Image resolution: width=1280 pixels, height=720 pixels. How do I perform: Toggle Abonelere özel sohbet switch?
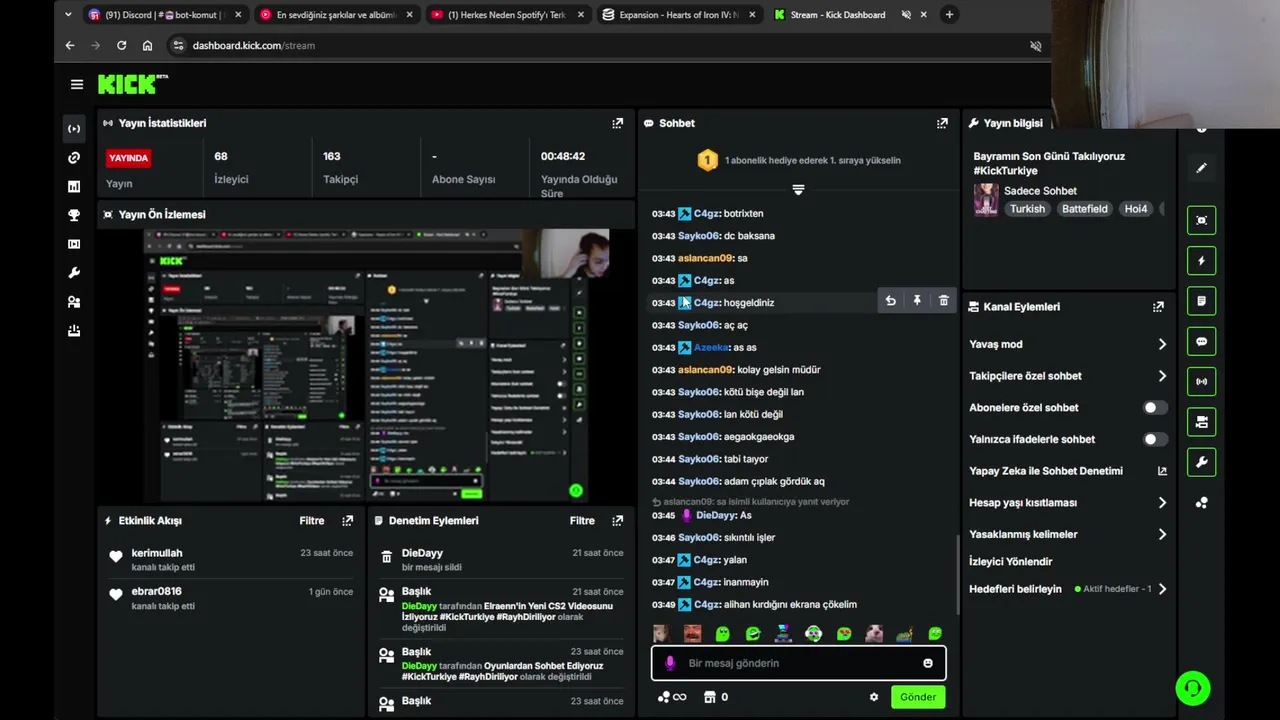coord(1155,408)
